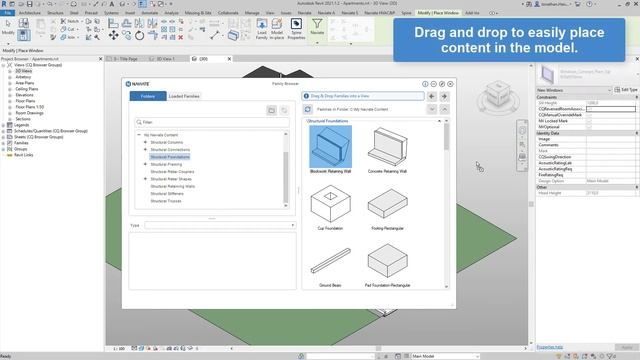
Task: Close the Project Browser panel
Action: click(101, 59)
